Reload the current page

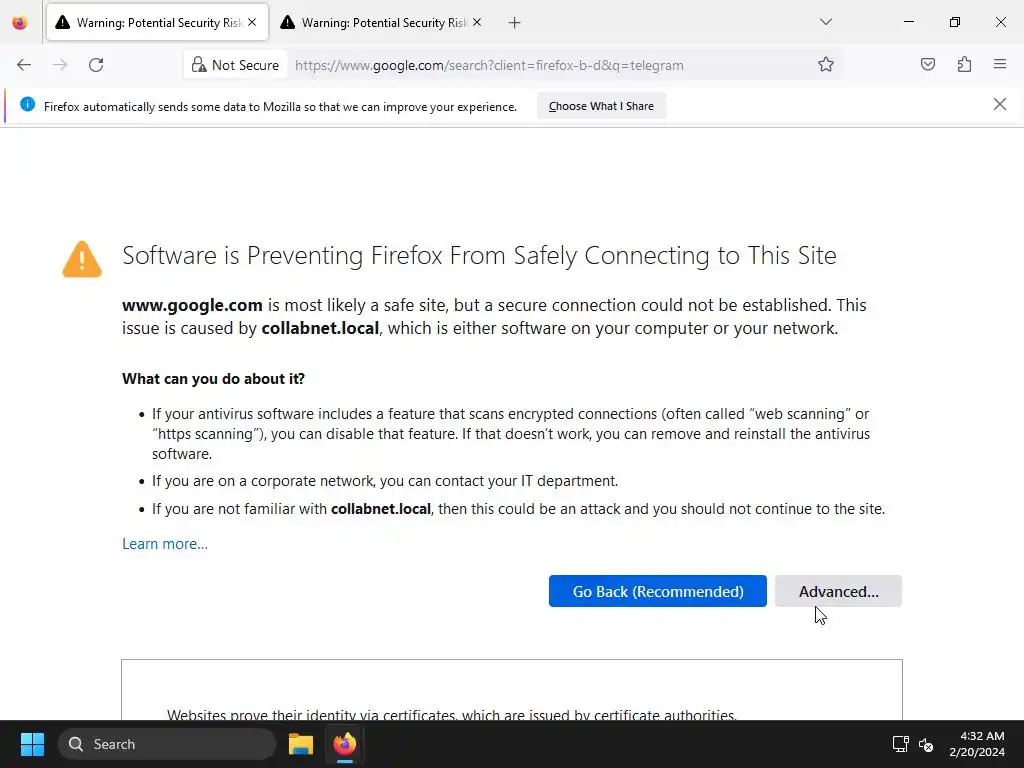click(x=96, y=65)
